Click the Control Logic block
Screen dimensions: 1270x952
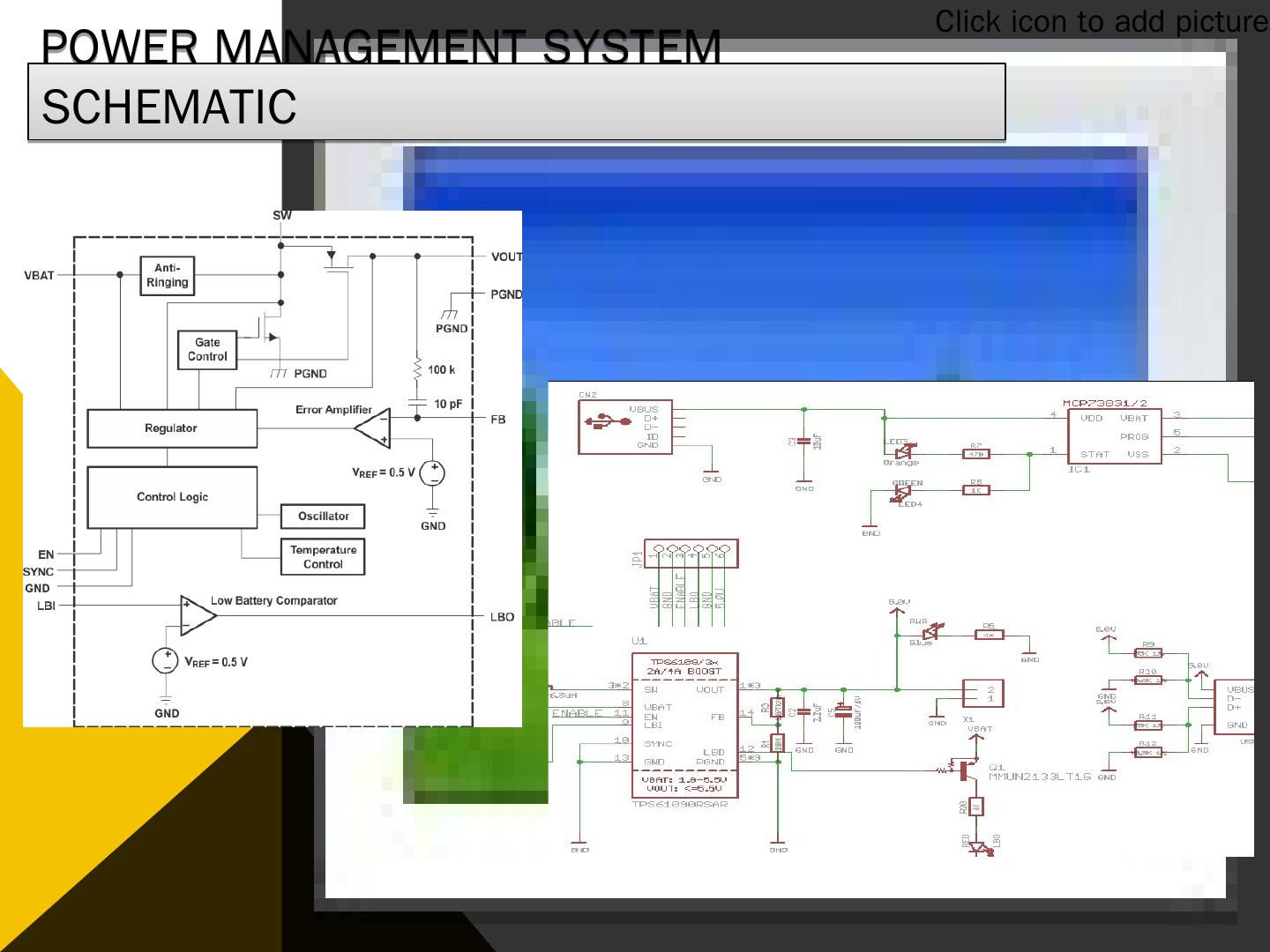click(172, 497)
